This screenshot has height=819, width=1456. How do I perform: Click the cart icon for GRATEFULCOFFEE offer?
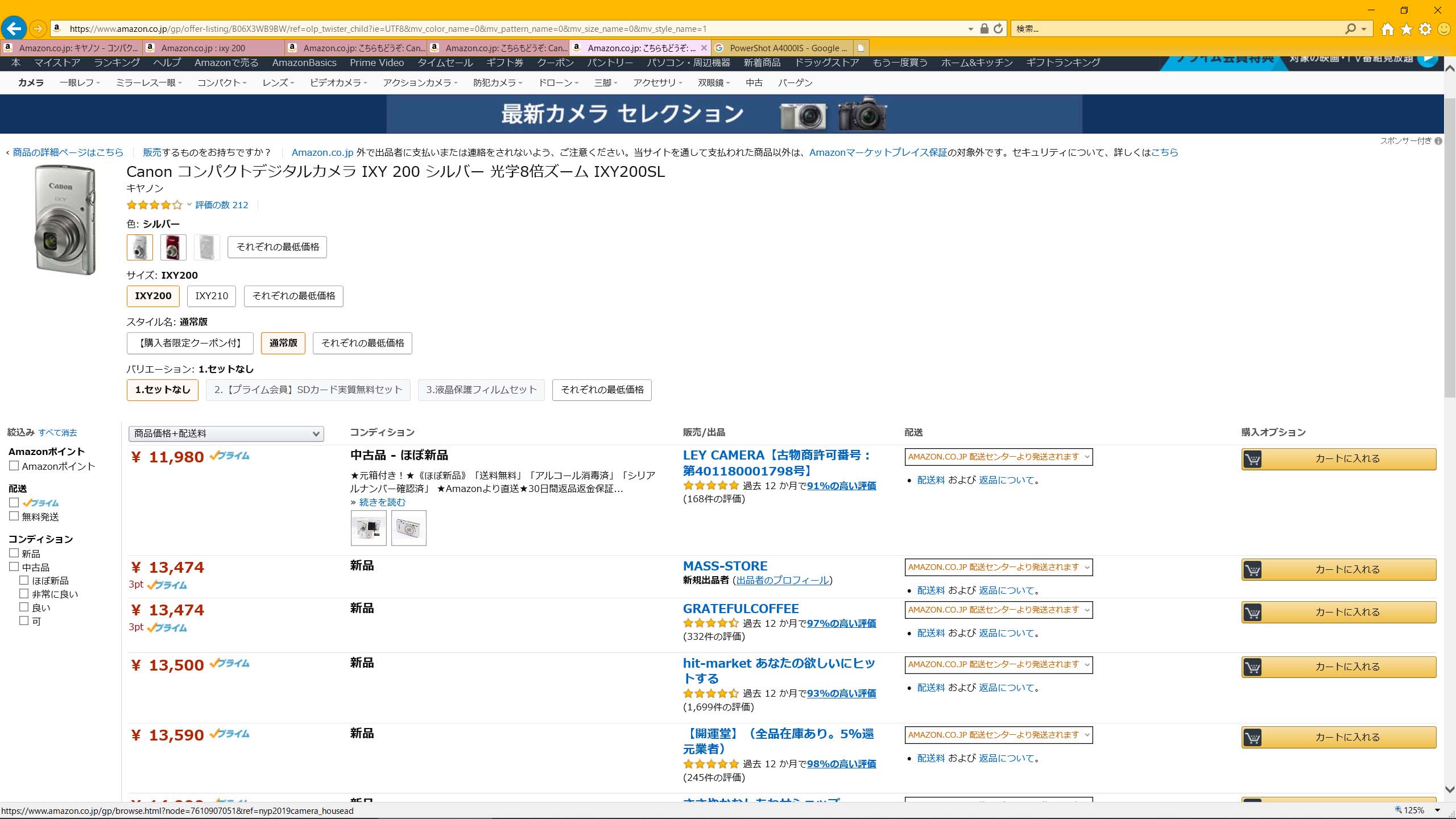[1252, 613]
